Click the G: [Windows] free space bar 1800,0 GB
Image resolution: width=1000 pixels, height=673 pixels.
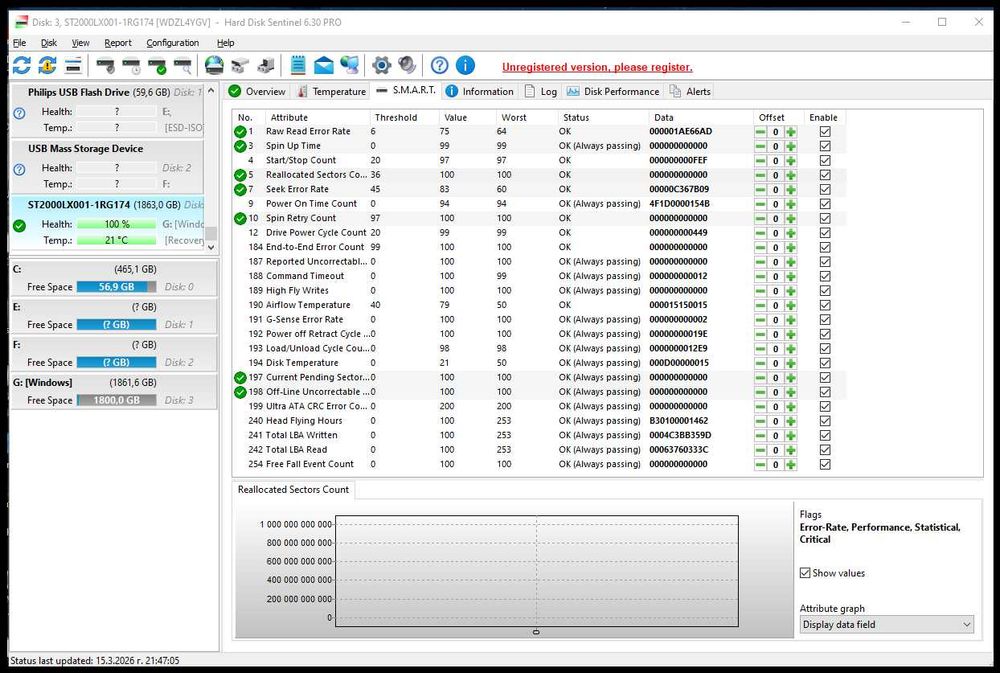tap(117, 401)
